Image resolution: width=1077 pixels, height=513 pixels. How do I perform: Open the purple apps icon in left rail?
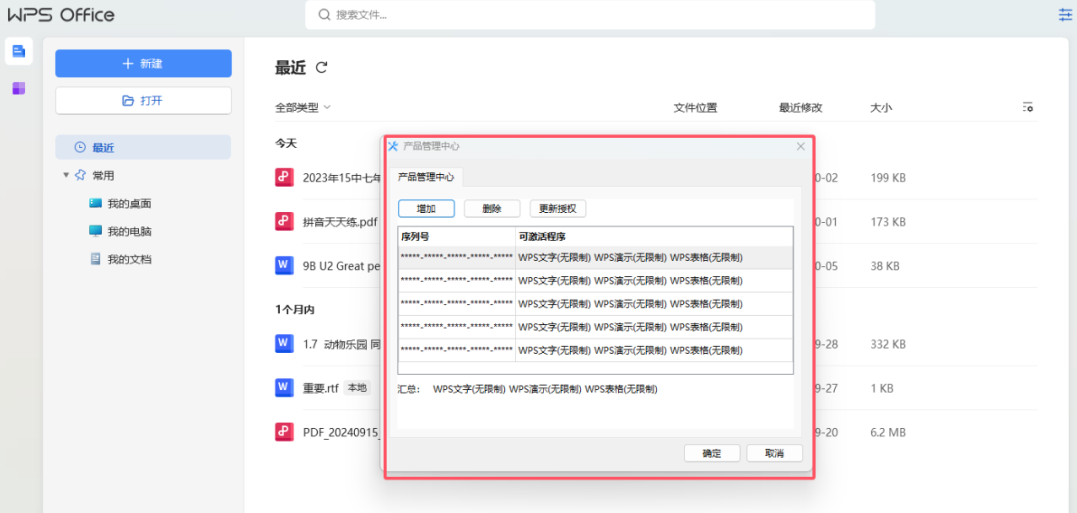[x=19, y=88]
